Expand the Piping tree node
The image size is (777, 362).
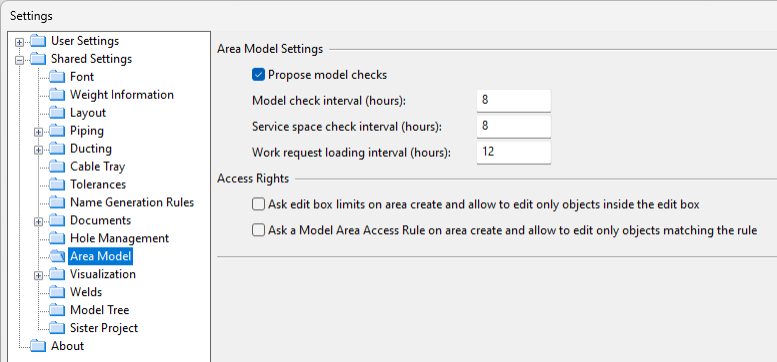pos(39,132)
